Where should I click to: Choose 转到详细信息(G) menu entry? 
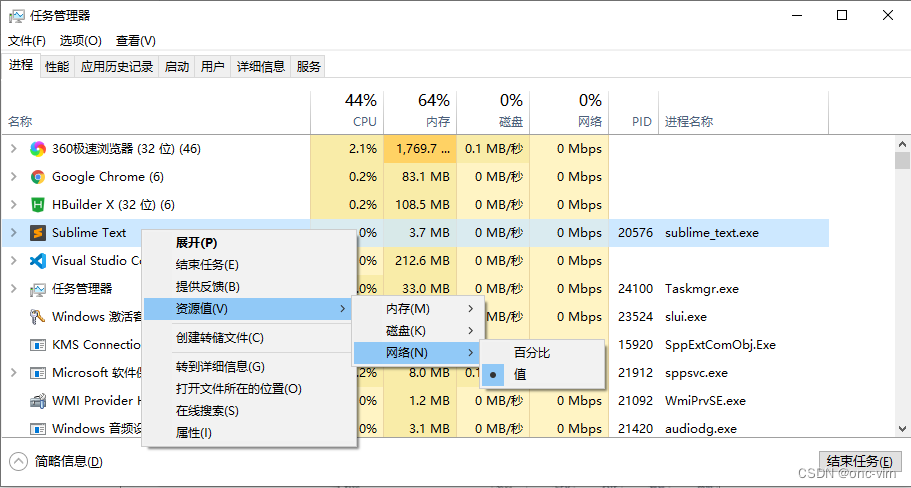pyautogui.click(x=249, y=367)
